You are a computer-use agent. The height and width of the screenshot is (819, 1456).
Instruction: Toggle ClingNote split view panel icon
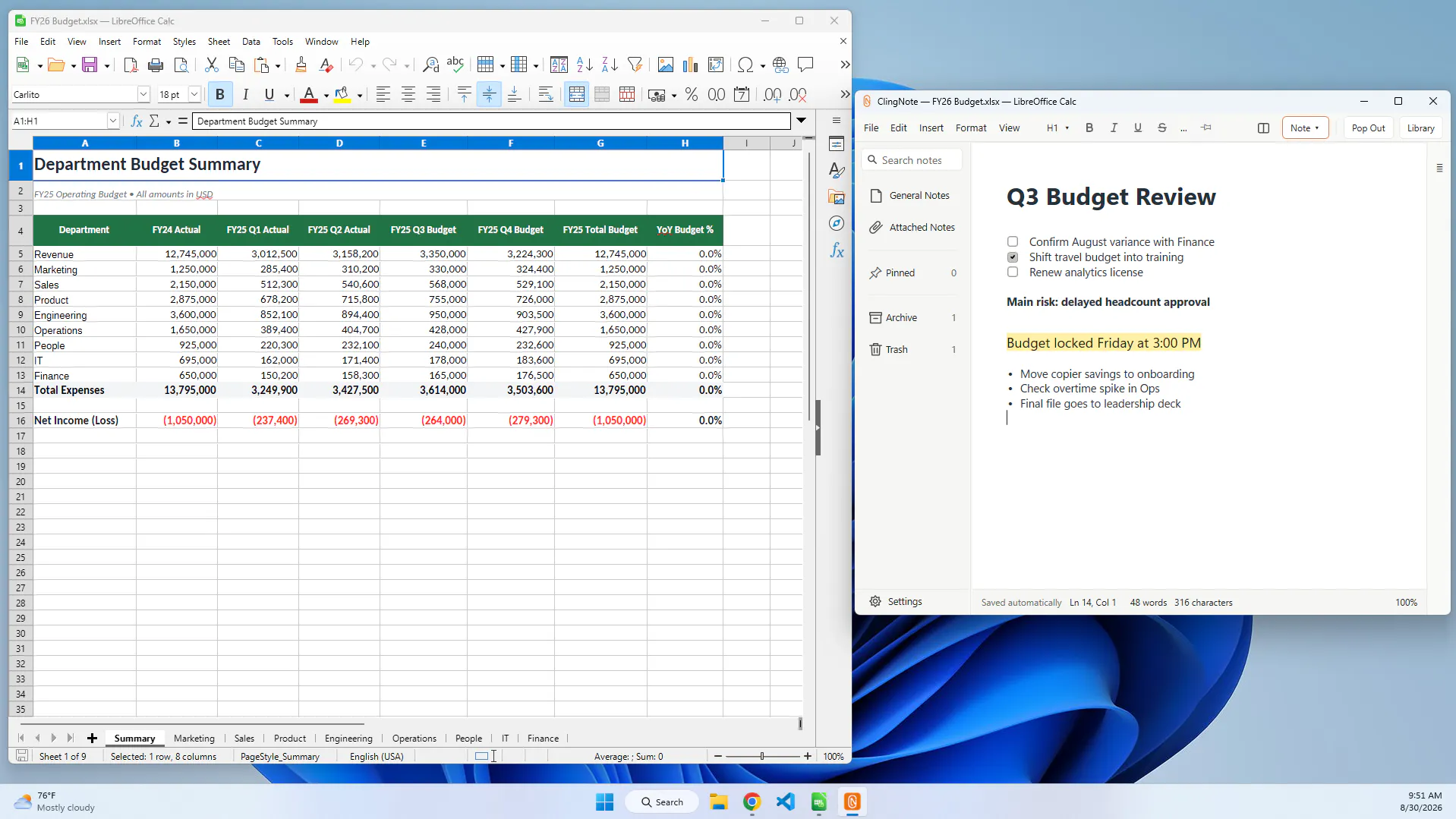pyautogui.click(x=1263, y=128)
